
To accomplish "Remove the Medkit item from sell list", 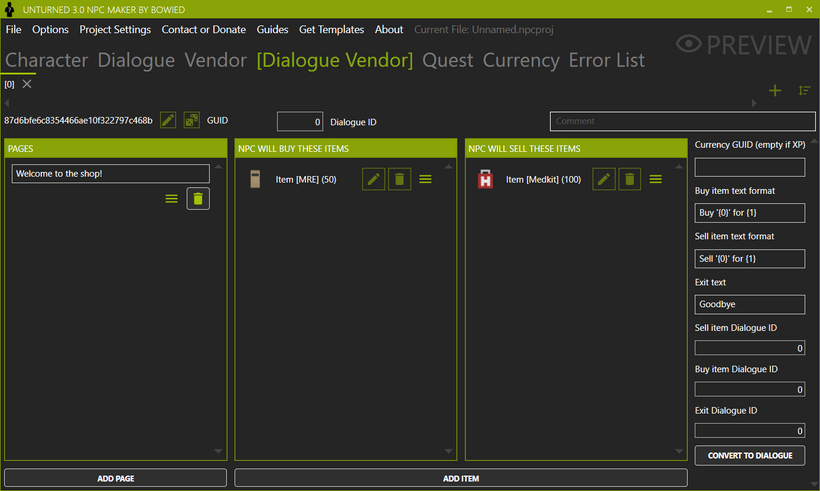I will [629, 179].
